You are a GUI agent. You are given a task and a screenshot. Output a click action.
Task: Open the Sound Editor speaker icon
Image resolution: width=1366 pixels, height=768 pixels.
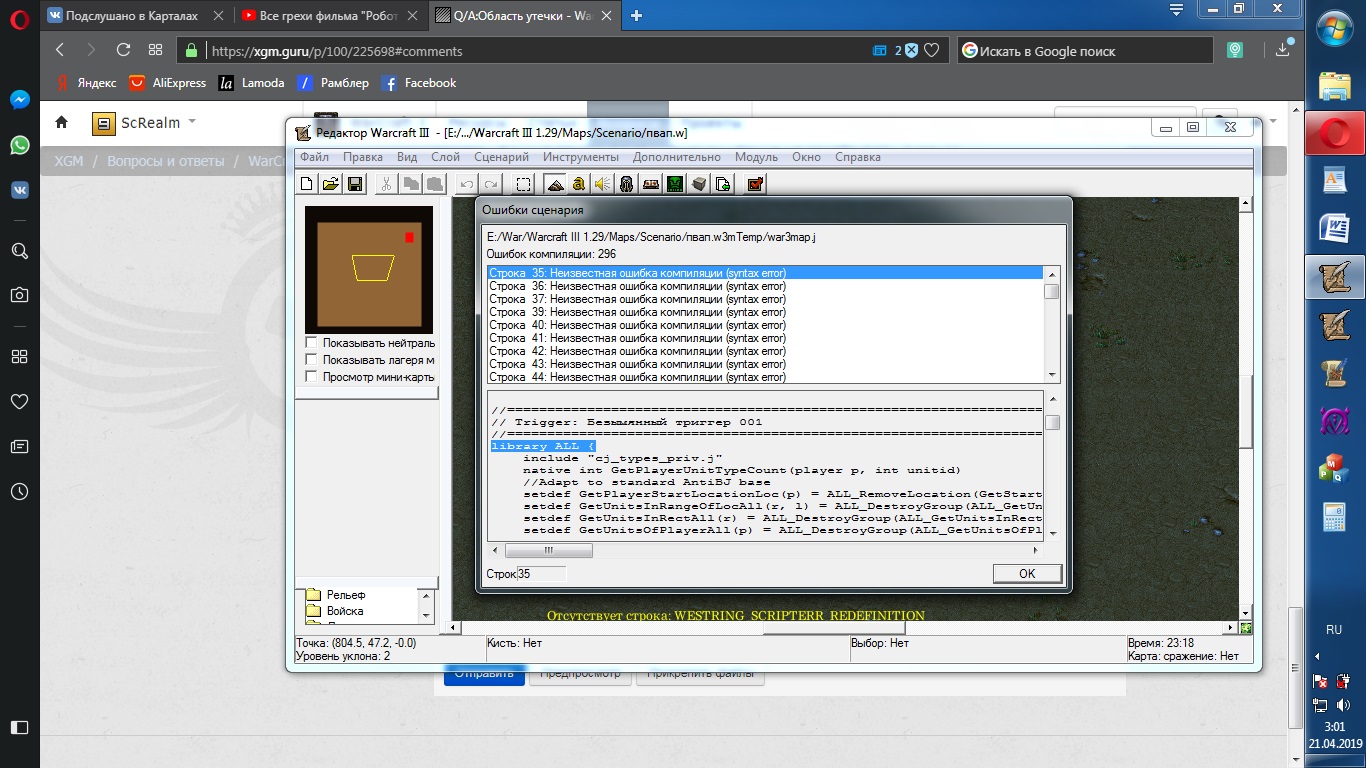(x=603, y=184)
